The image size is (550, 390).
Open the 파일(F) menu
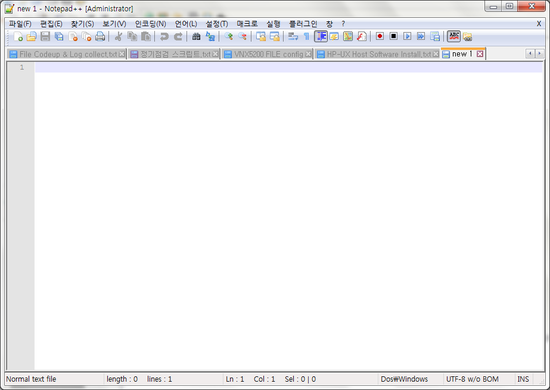20,24
